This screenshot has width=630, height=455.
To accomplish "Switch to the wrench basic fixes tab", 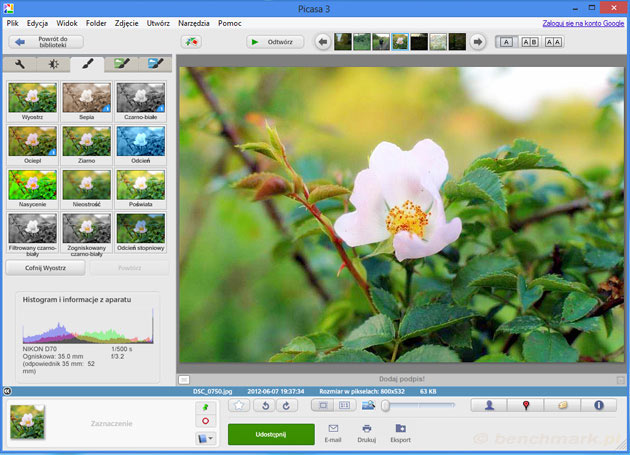I will pyautogui.click(x=19, y=64).
